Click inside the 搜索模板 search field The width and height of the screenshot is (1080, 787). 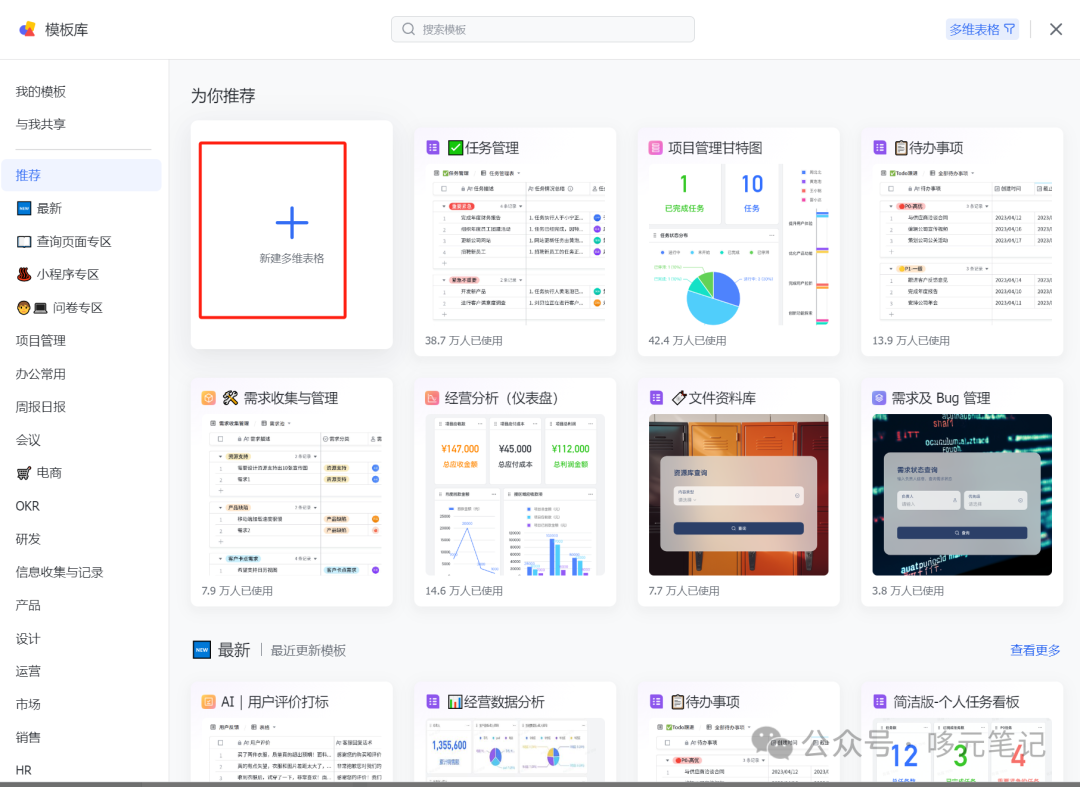pyautogui.click(x=543, y=29)
